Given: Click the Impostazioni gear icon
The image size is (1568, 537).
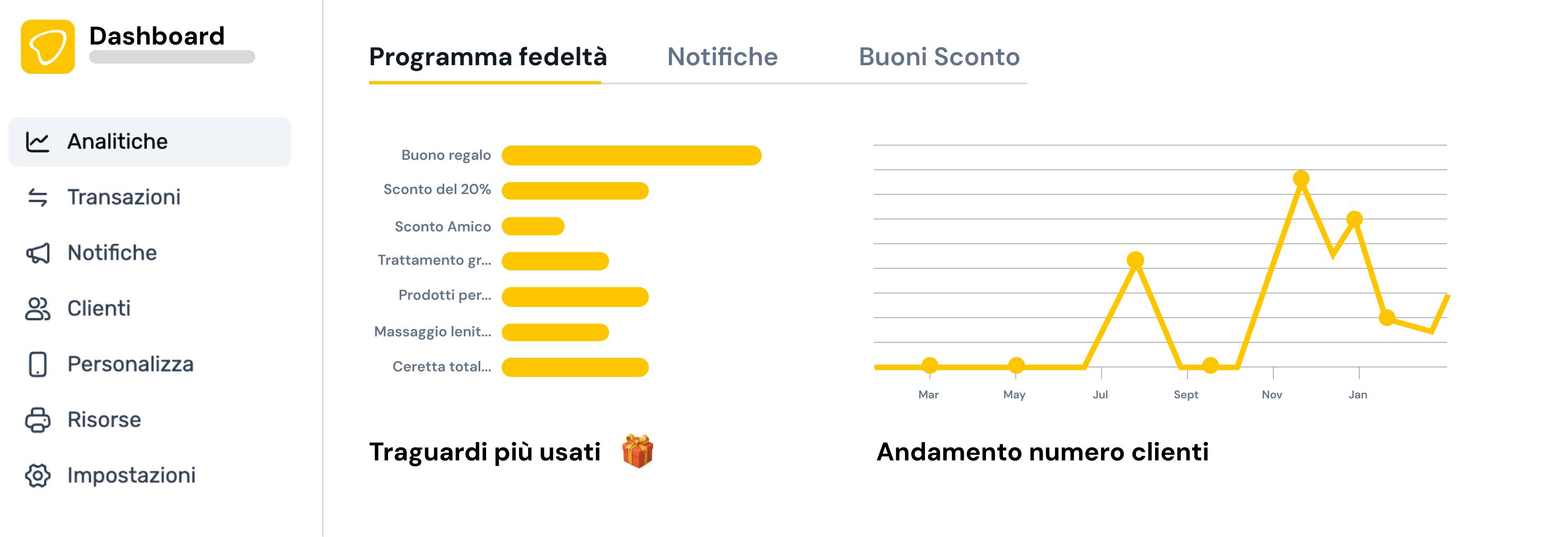Looking at the screenshot, I should [37, 476].
